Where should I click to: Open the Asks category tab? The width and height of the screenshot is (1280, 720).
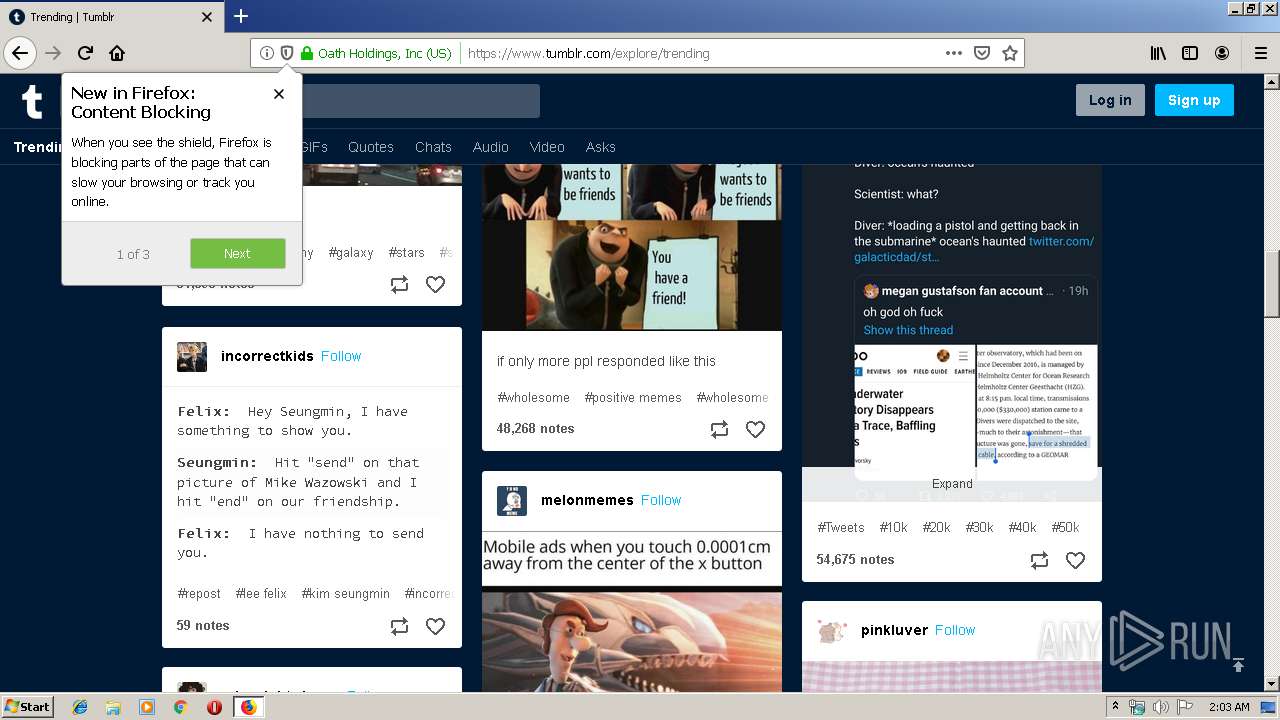coord(601,147)
